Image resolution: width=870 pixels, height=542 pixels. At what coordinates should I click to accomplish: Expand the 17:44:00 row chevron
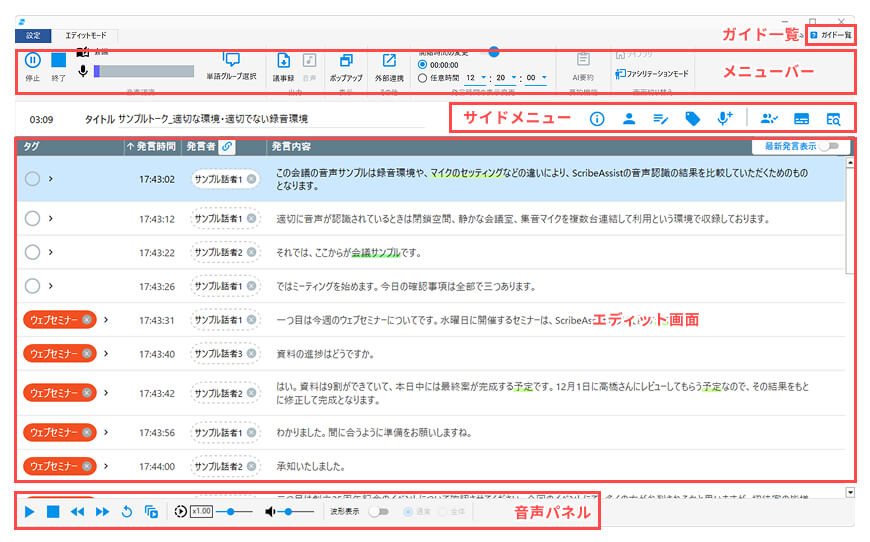pyautogui.click(x=106, y=467)
